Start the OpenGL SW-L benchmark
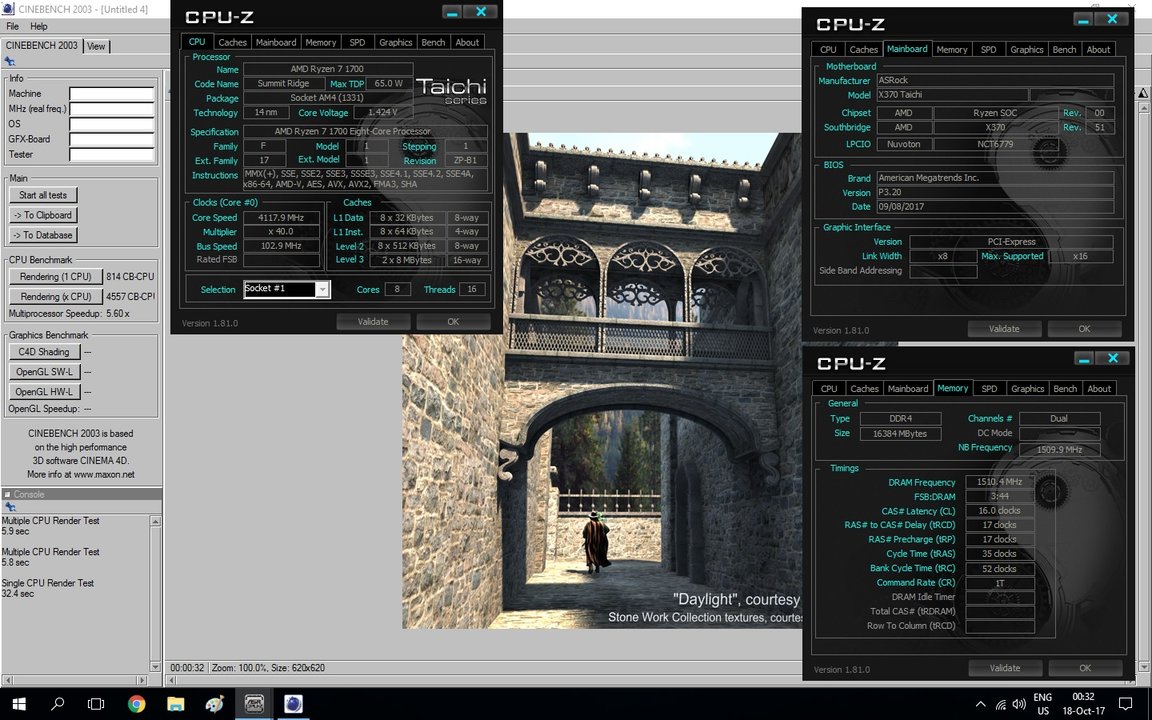The image size is (1152, 720). pyautogui.click(x=44, y=372)
